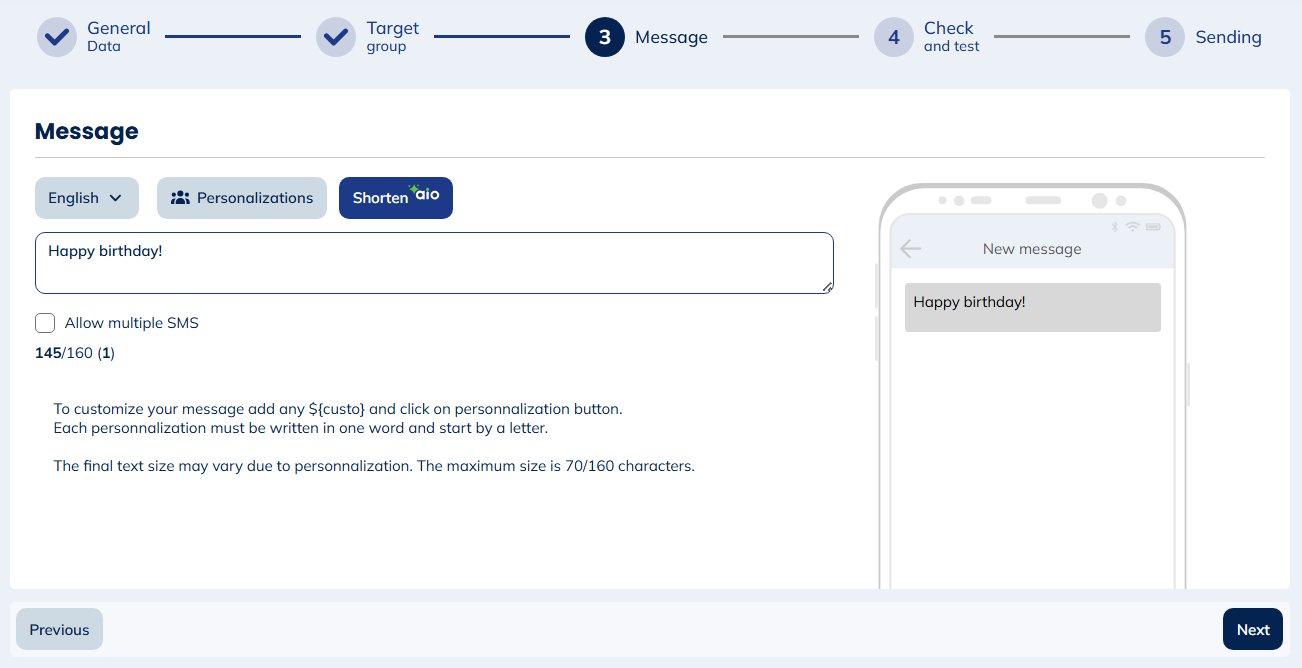This screenshot has height=668, width=1302.
Task: Jump to the Sending step
Action: point(1163,36)
